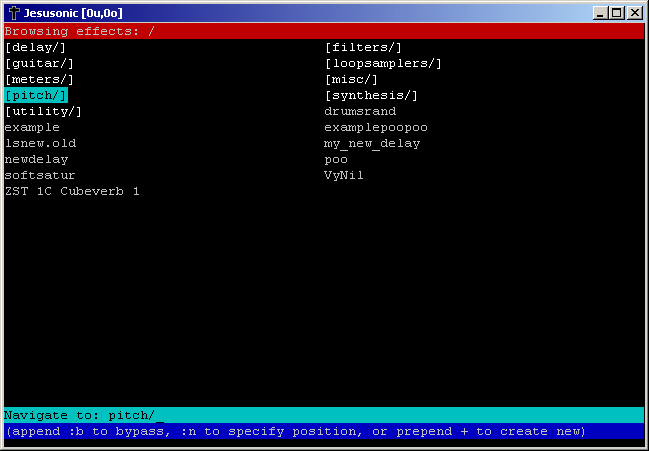Click the Navigate to input field
649x451 pixels.
coord(324,415)
